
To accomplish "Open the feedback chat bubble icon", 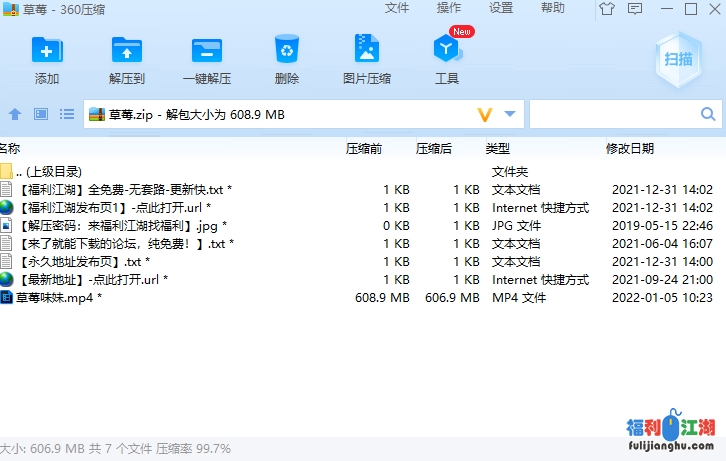I will [635, 9].
